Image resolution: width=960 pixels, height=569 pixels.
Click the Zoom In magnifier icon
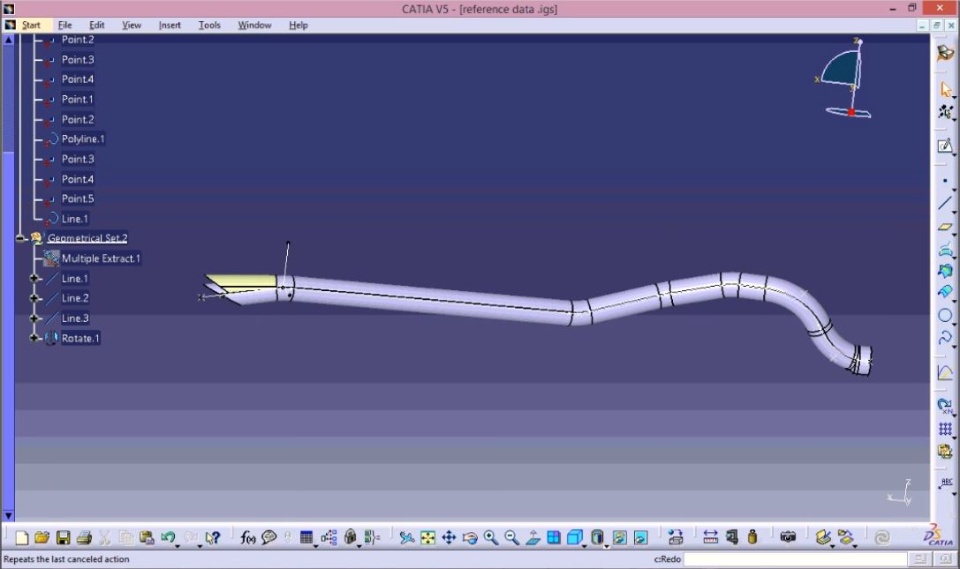490,538
